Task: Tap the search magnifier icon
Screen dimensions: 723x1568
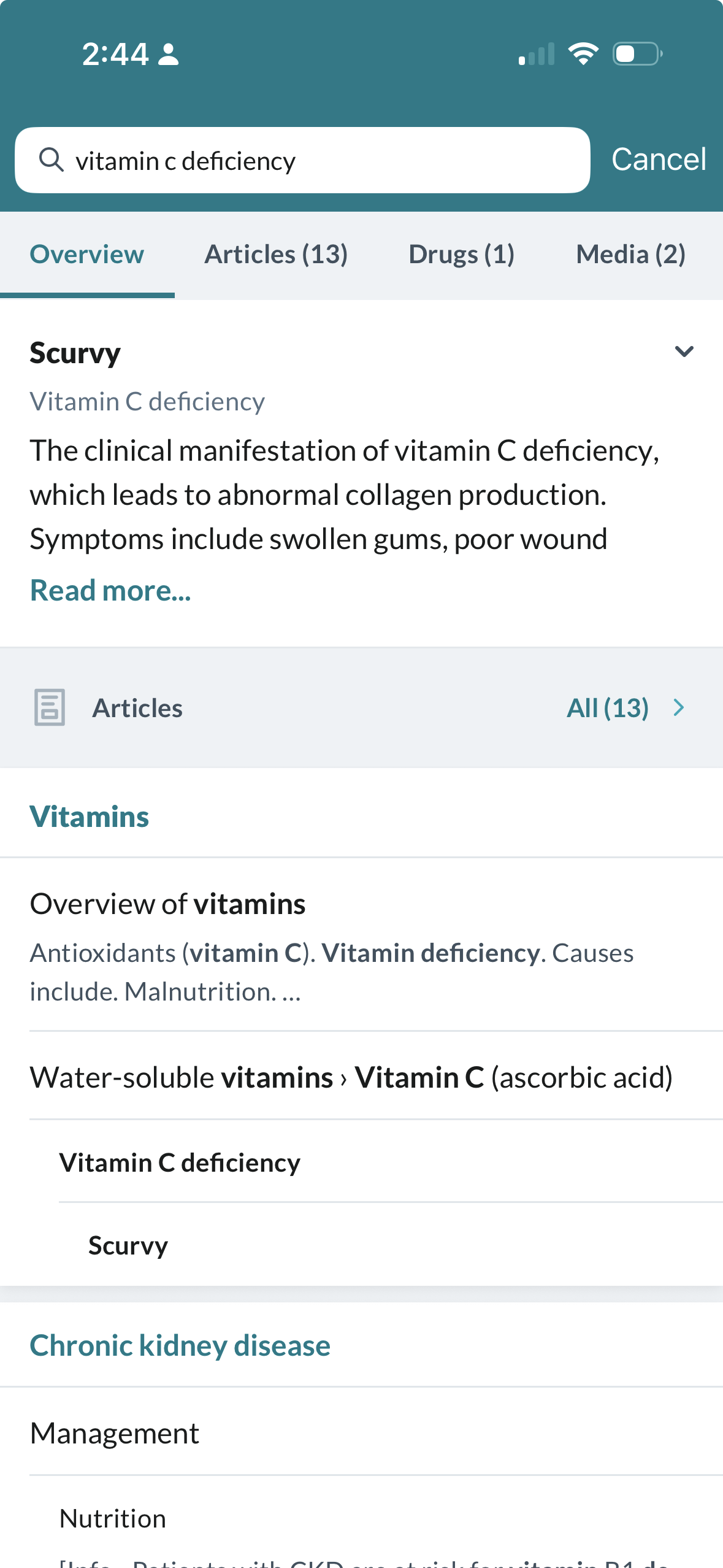Action: 52,160
